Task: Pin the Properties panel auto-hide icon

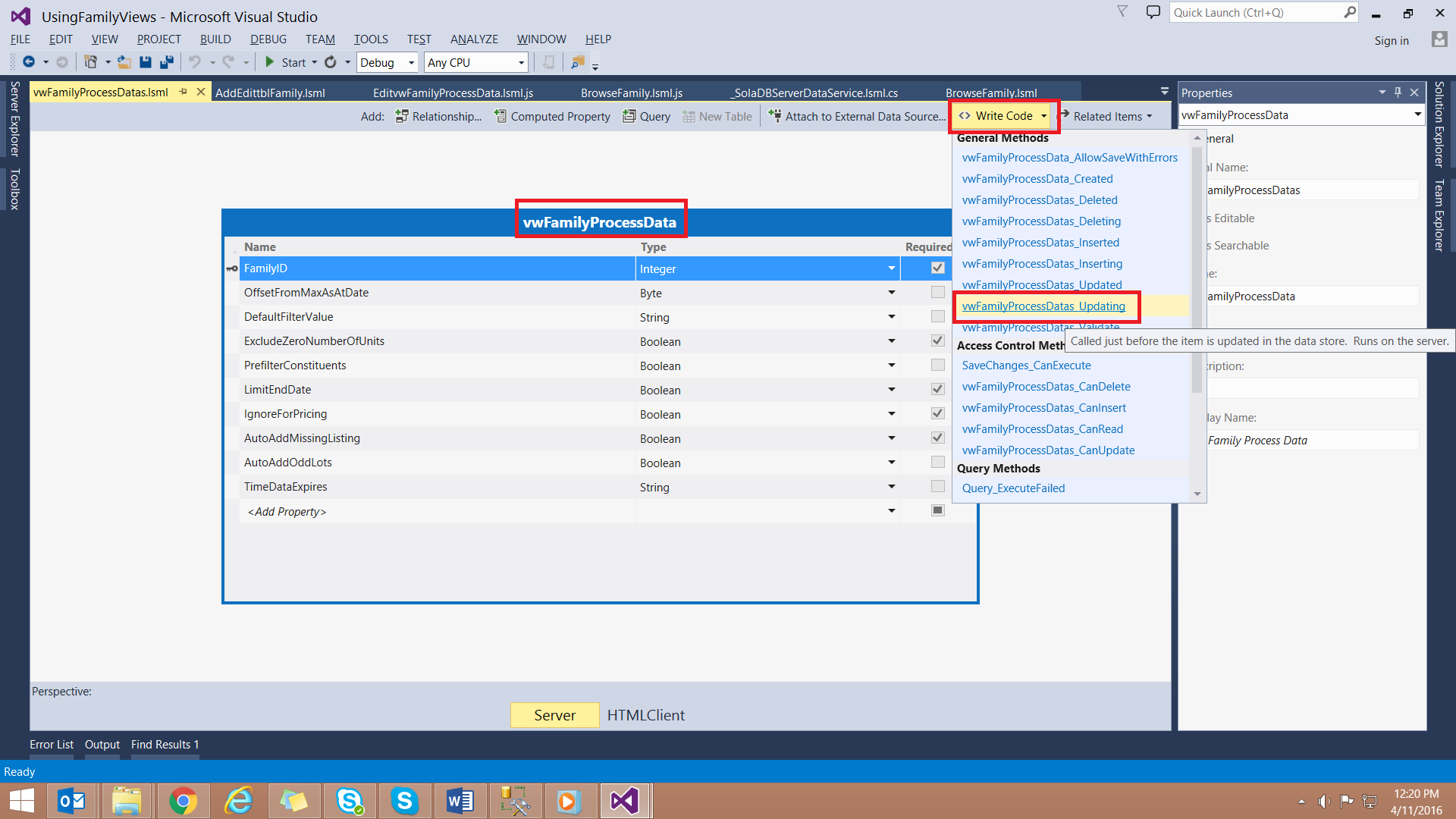Action: tap(1398, 93)
